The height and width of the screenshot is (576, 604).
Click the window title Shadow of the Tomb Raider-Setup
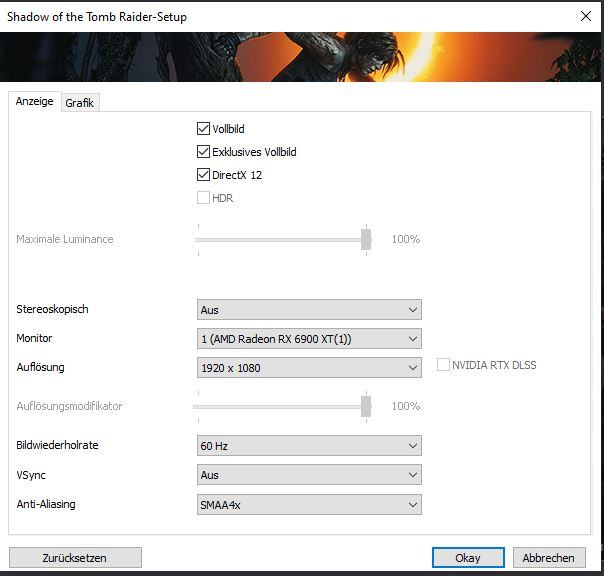point(97,17)
